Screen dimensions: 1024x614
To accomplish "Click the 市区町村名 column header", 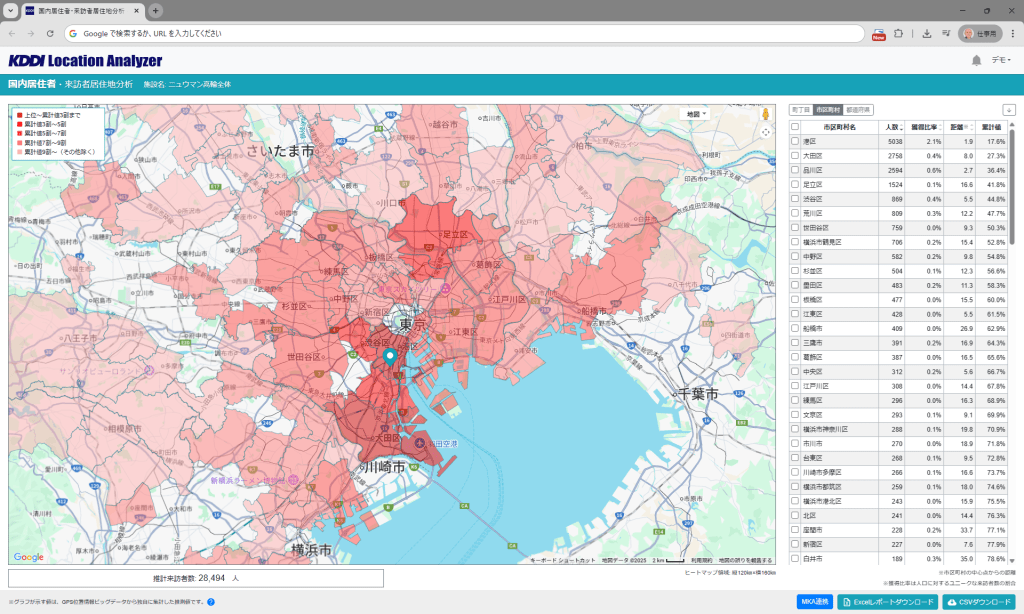I will pos(839,127).
